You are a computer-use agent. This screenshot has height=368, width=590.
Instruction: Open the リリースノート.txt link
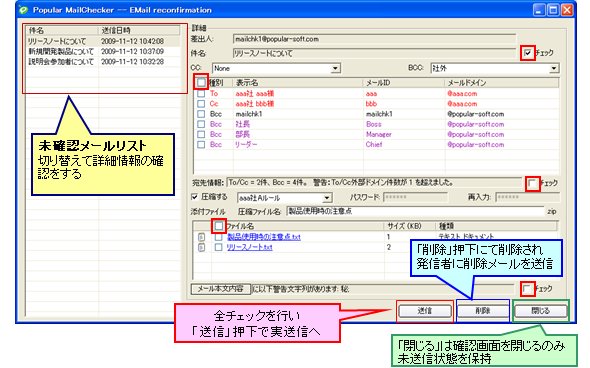(x=249, y=247)
